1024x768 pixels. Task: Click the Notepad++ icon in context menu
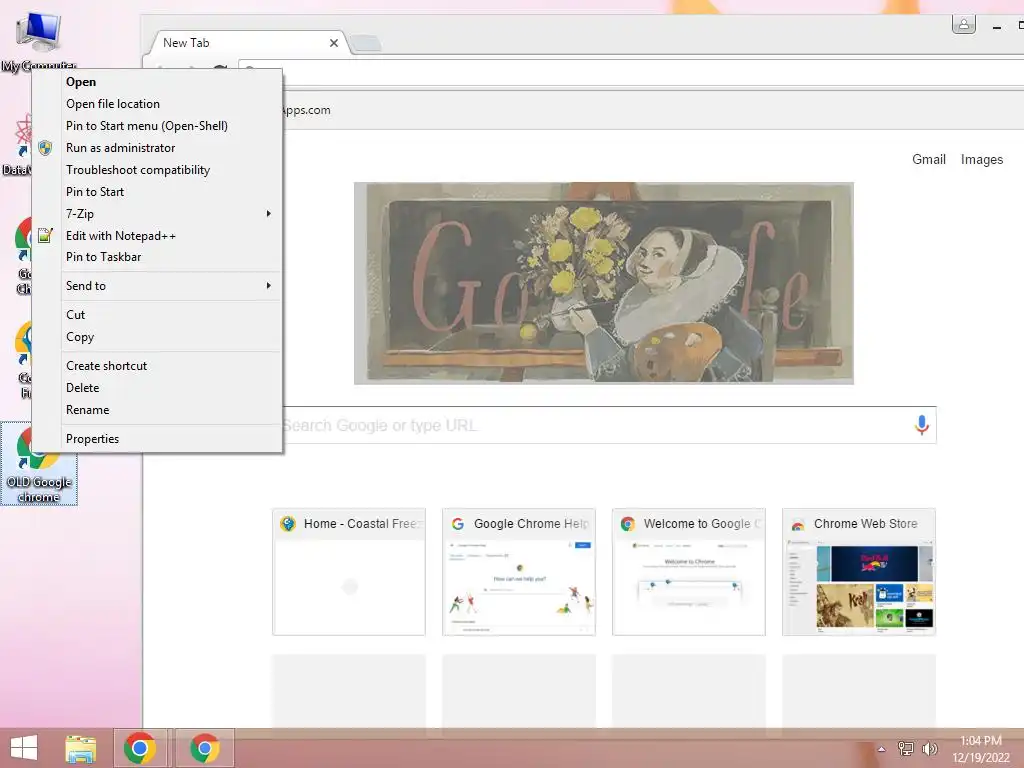tap(44, 235)
